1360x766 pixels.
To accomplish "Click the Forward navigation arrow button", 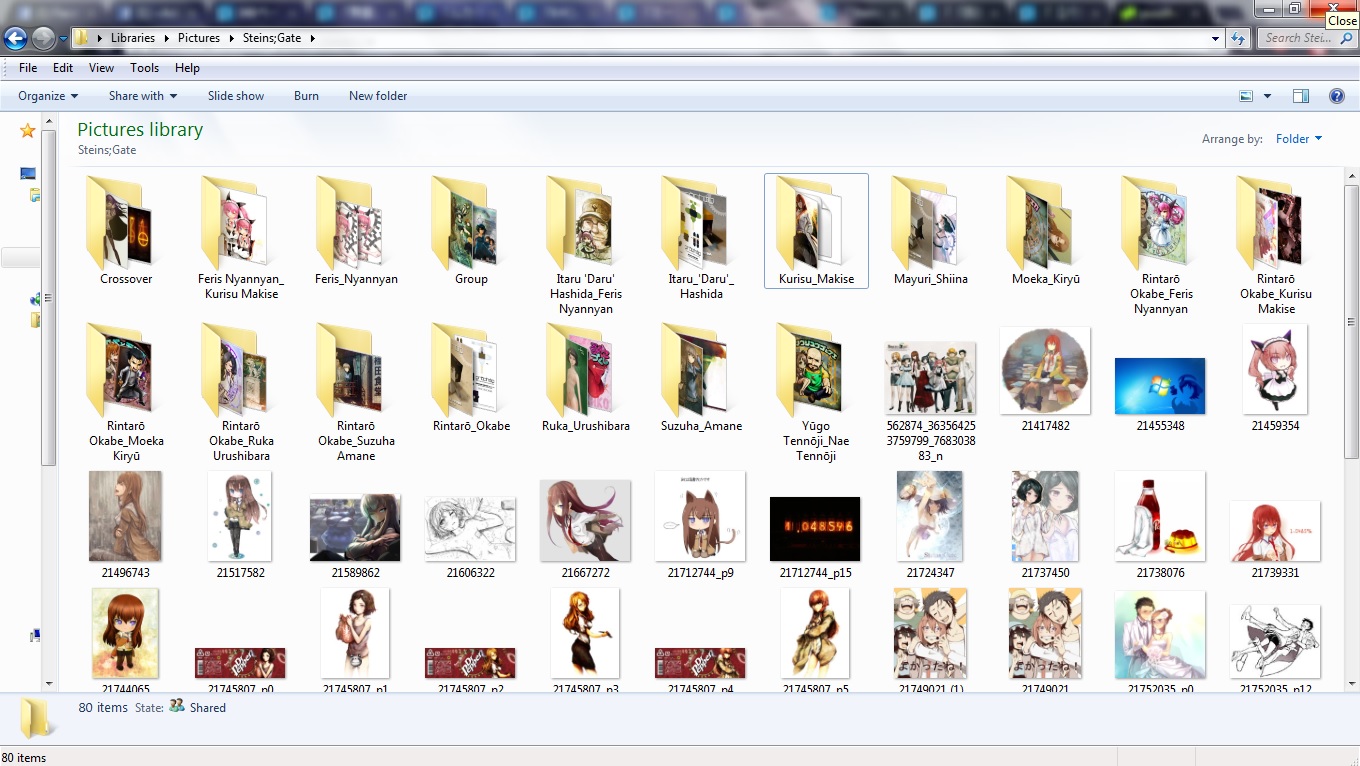I will tap(43, 38).
